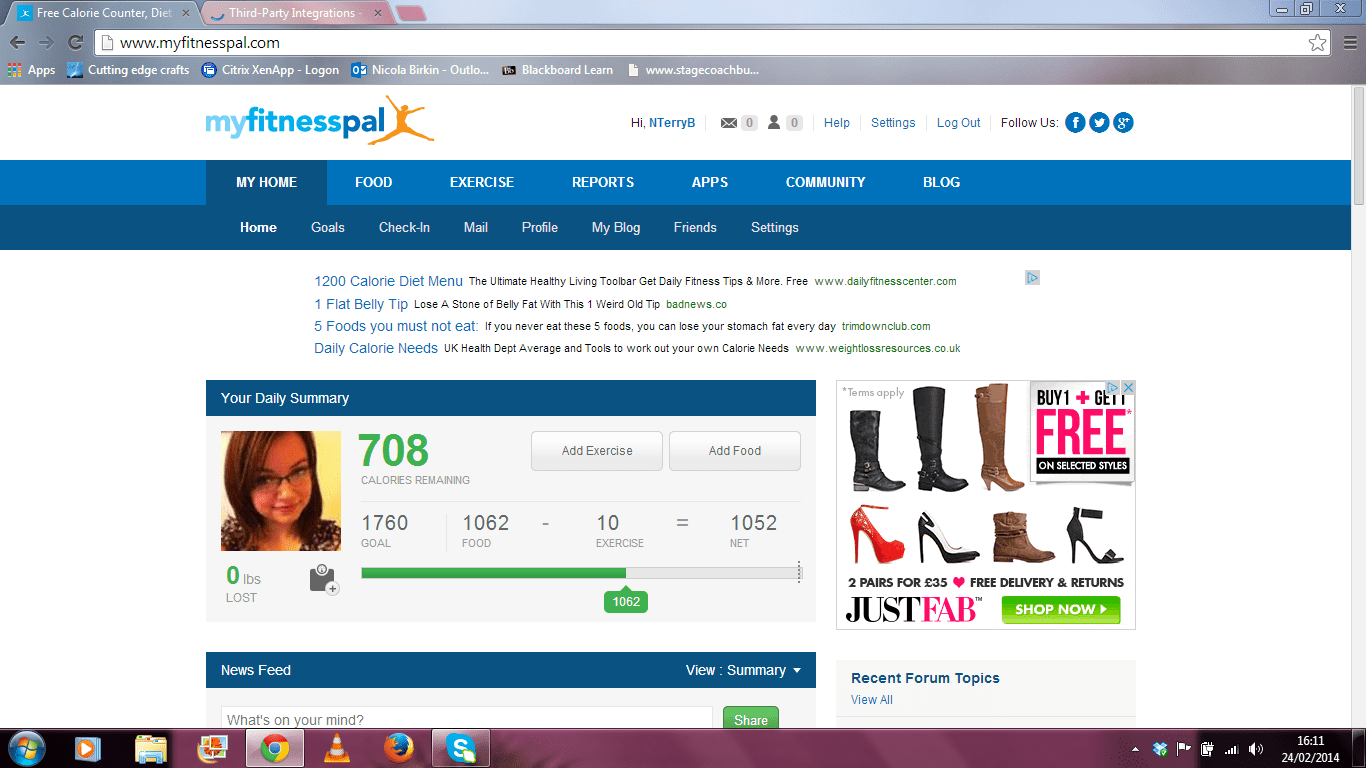
Task: Click the Chrome forward arrow
Action: [46, 43]
